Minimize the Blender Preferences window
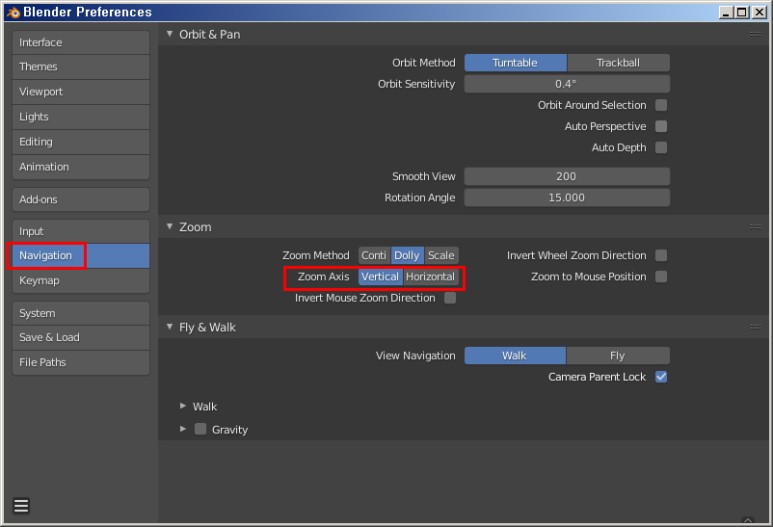The width and height of the screenshot is (773, 527). pyautogui.click(x=726, y=12)
